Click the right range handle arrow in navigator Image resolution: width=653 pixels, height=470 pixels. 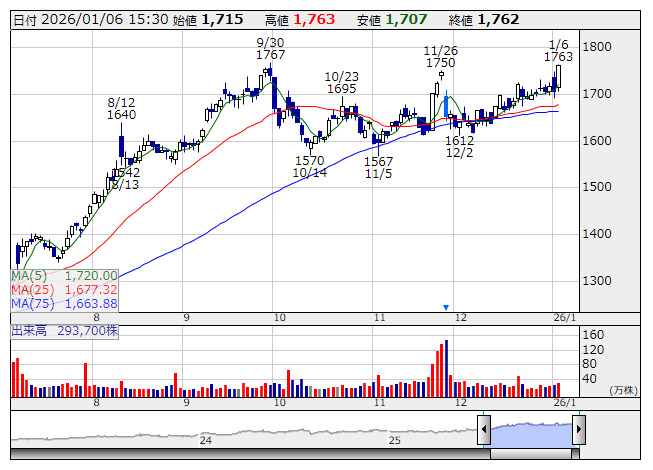[x=577, y=430]
